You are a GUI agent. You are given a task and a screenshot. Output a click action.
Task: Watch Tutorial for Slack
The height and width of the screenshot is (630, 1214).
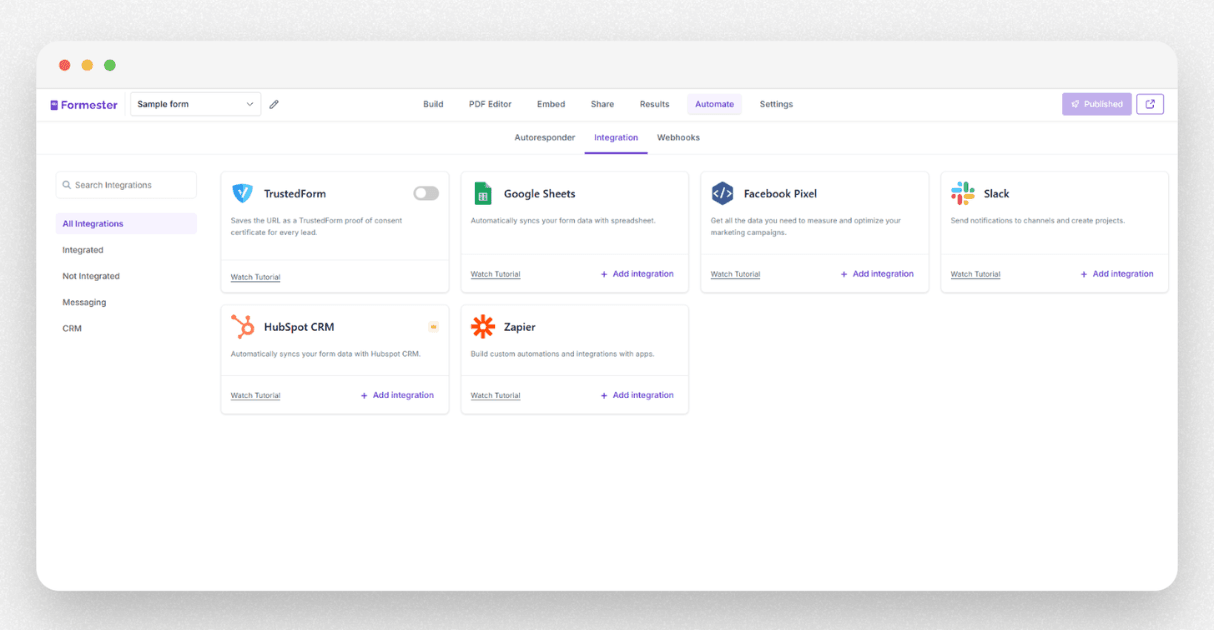point(975,274)
